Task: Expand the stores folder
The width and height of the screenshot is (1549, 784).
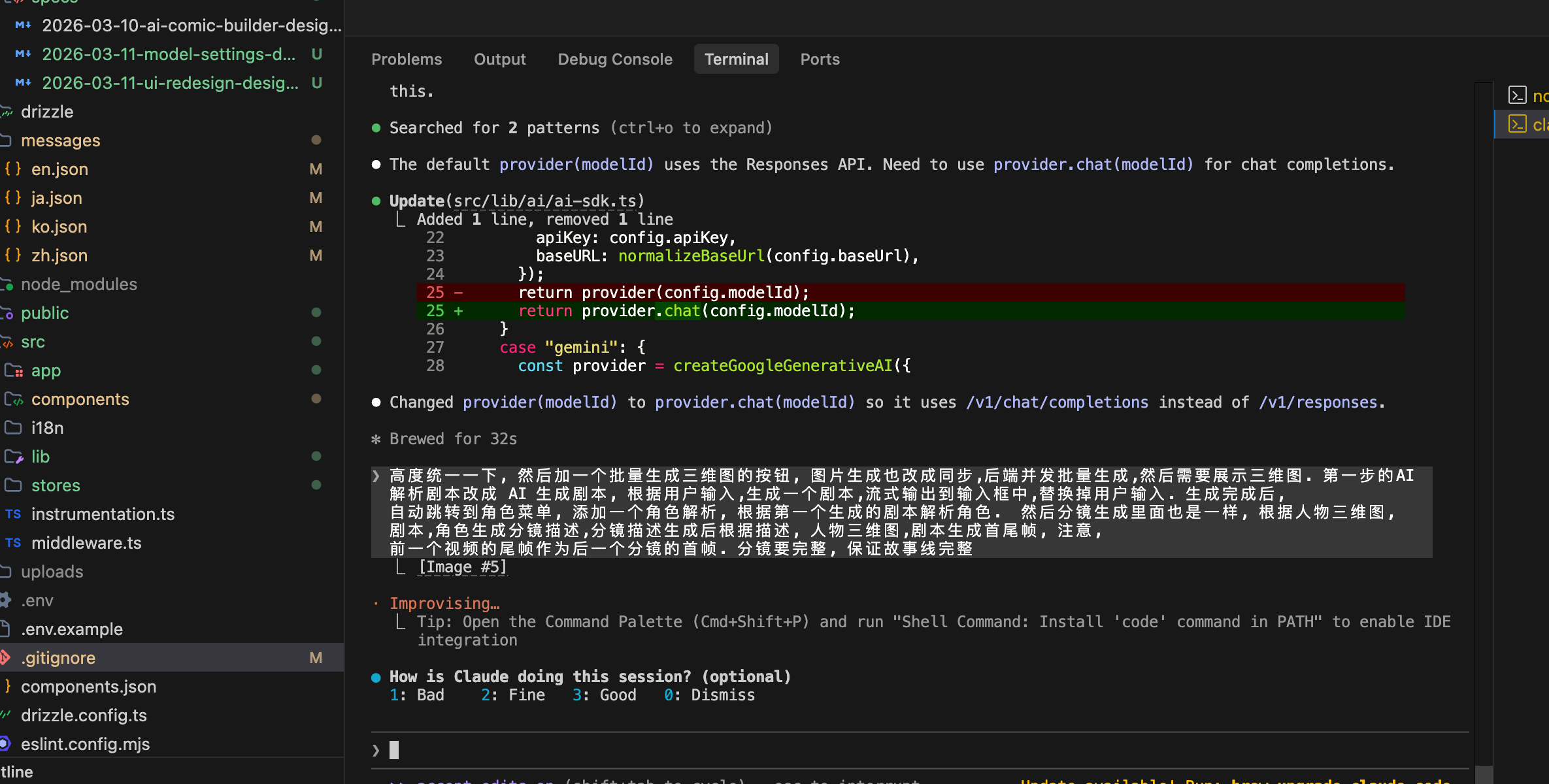Action: coord(56,485)
